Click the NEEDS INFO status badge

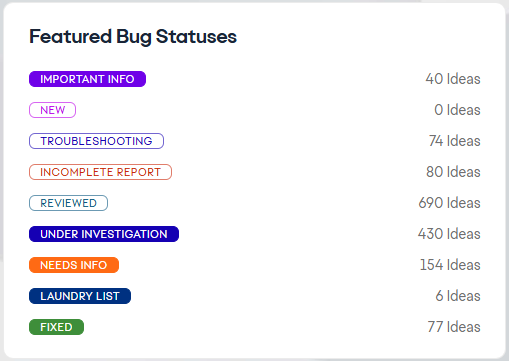tap(74, 265)
